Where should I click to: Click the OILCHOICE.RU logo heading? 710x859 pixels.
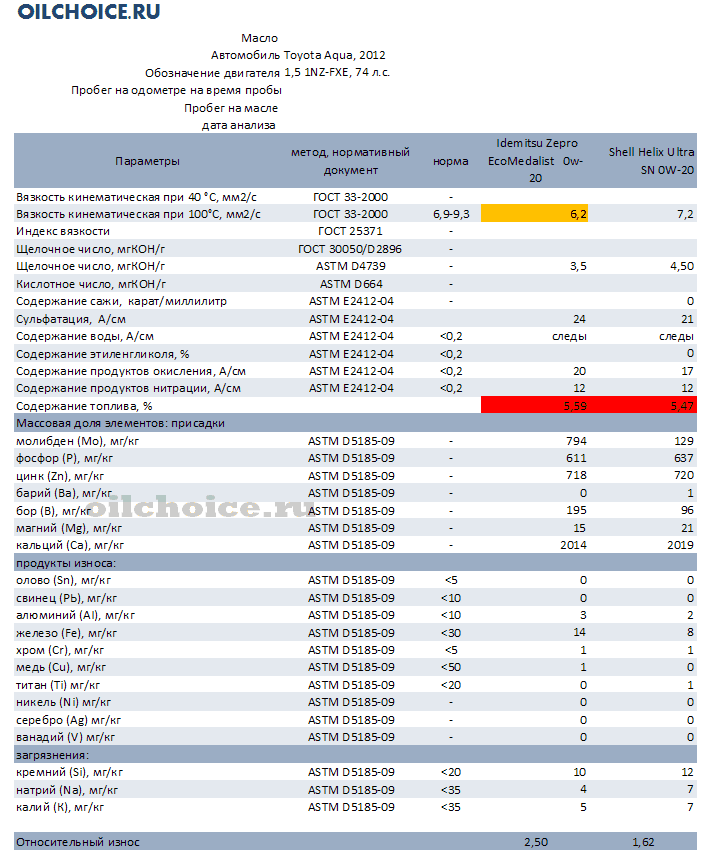89,12
